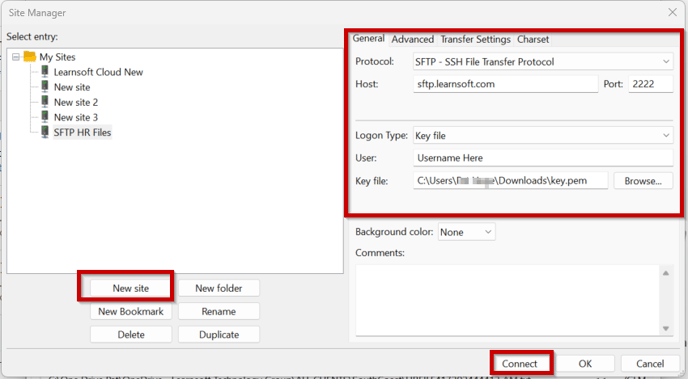This screenshot has width=688, height=379.
Task: Click the OK button
Action: (x=585, y=364)
